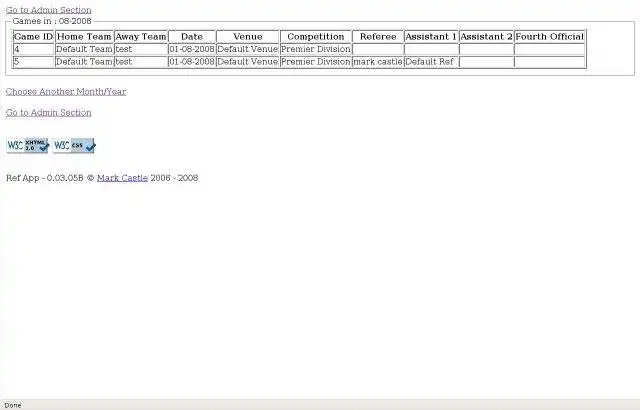This screenshot has height=410, width=640.
Task: Click Choose Another Month/Year link
Action: (x=66, y=91)
